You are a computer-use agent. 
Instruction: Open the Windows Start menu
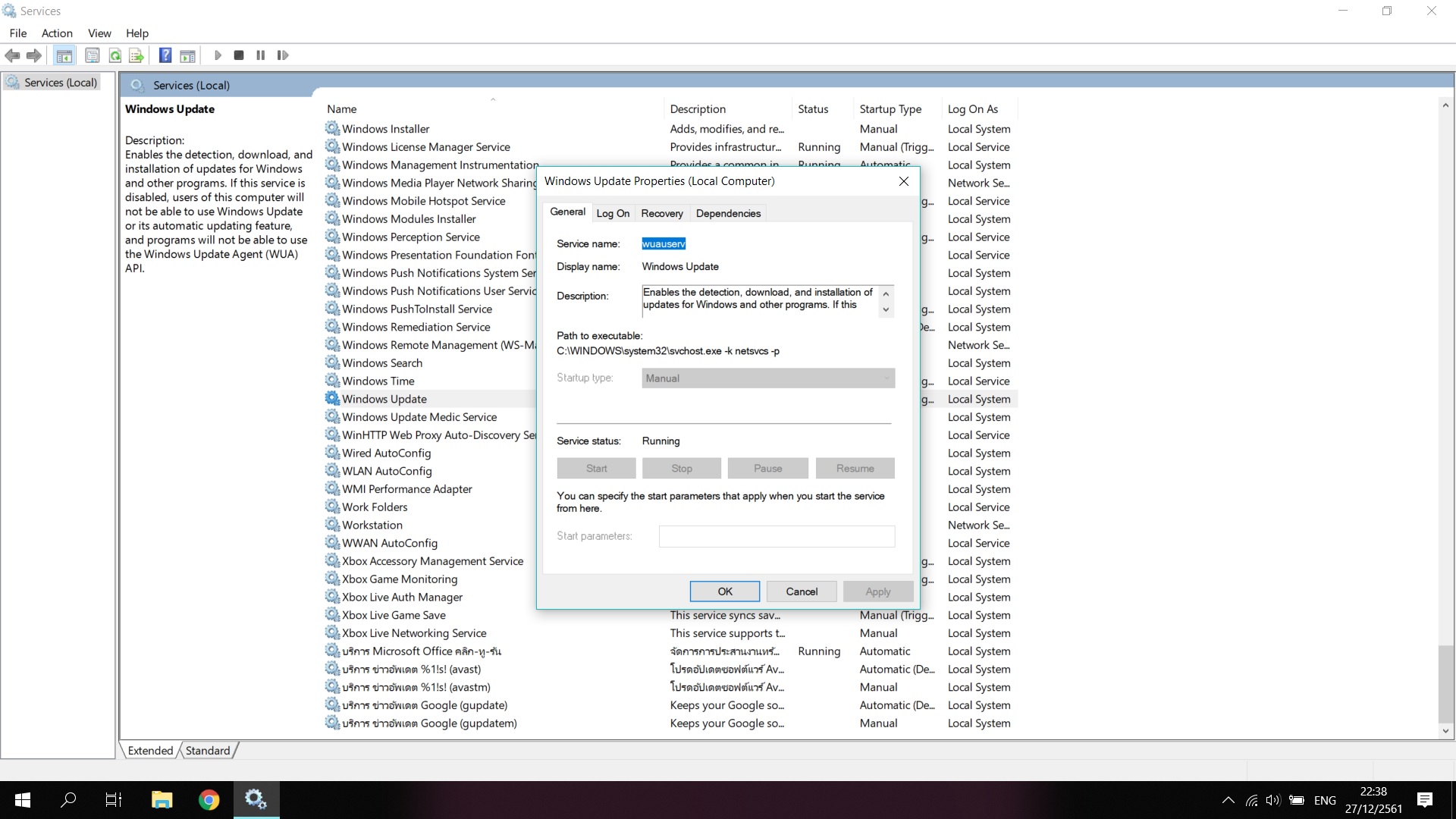coord(23,800)
